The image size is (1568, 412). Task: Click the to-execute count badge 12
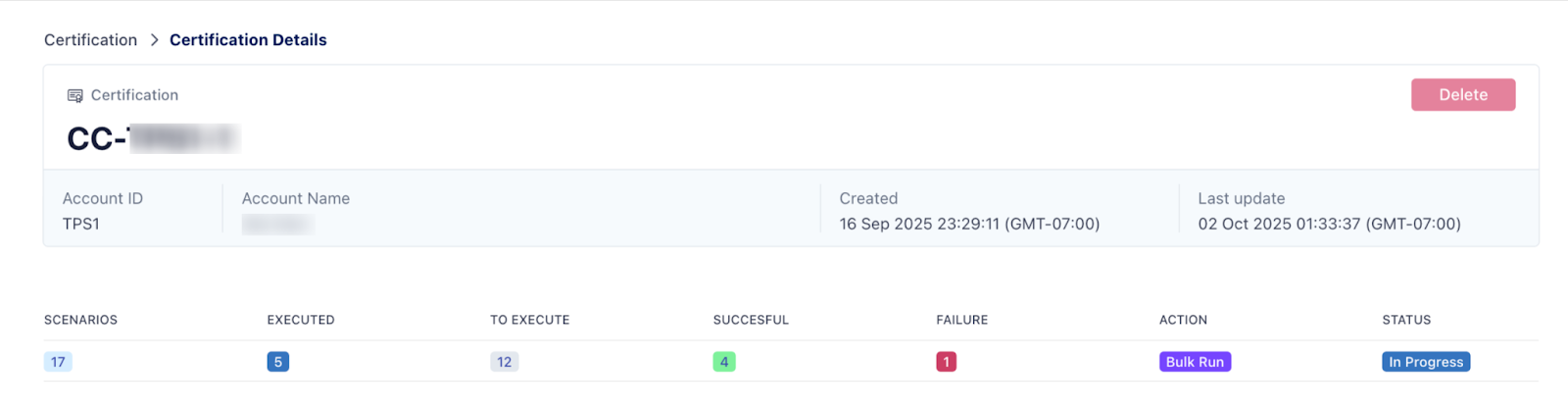coord(504,362)
